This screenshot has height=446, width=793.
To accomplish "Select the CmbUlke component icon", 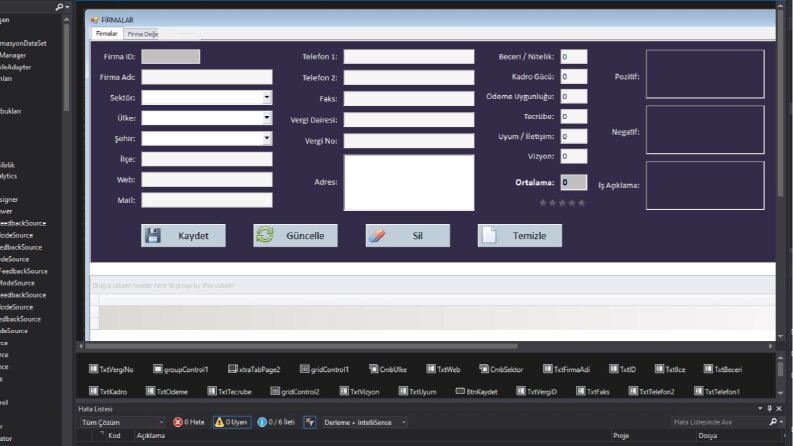I will 373,369.
